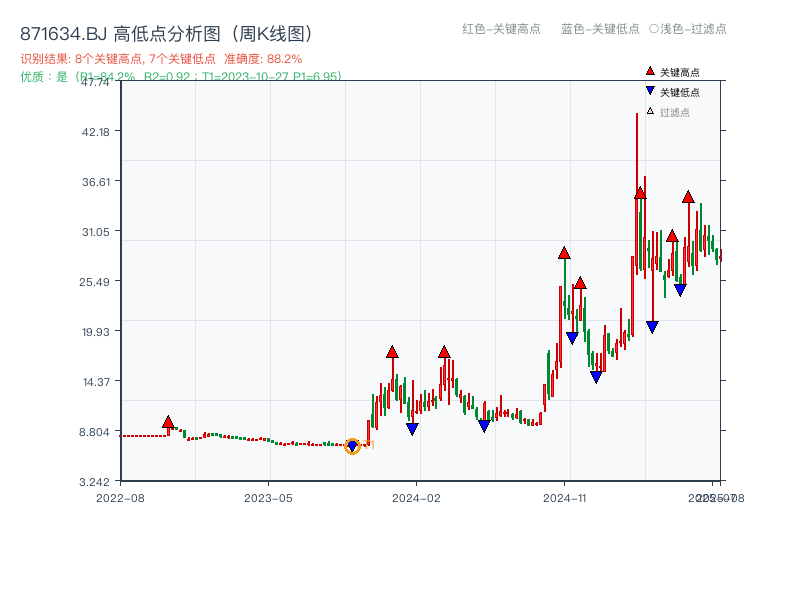
Task: Click the rightmost red key-high triangle on the chart
Action: (x=688, y=197)
